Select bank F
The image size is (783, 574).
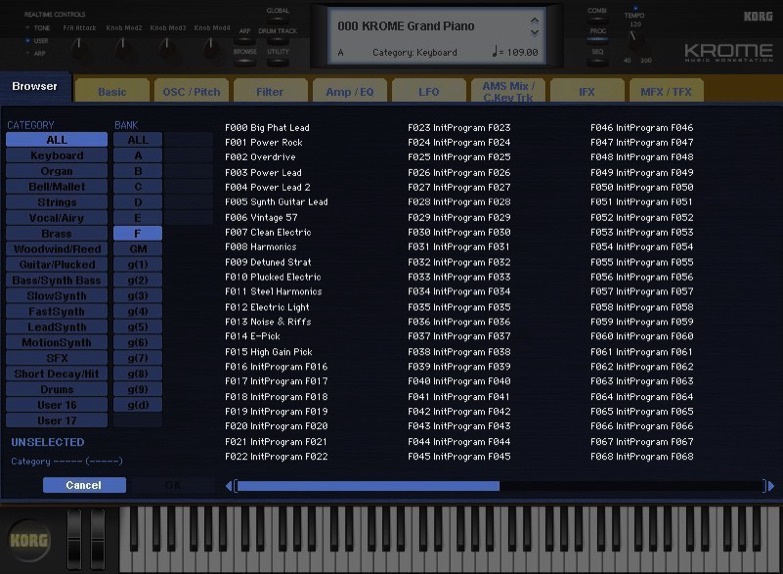point(138,233)
